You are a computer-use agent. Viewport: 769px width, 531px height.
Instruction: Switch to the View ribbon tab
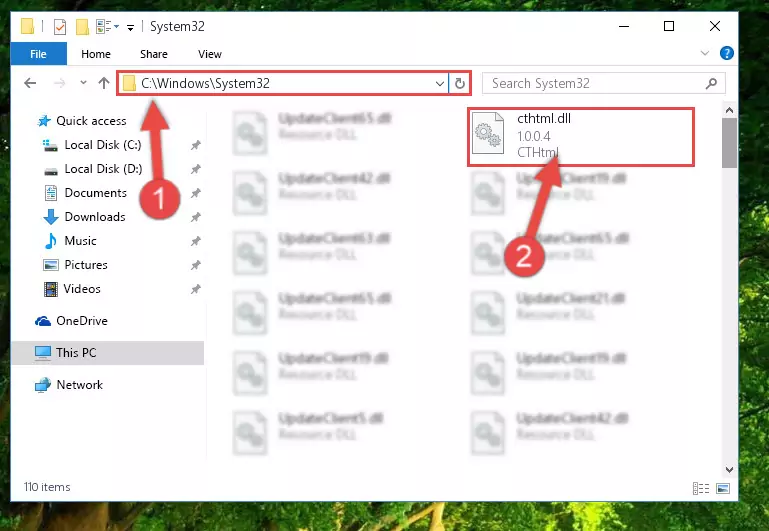point(210,54)
